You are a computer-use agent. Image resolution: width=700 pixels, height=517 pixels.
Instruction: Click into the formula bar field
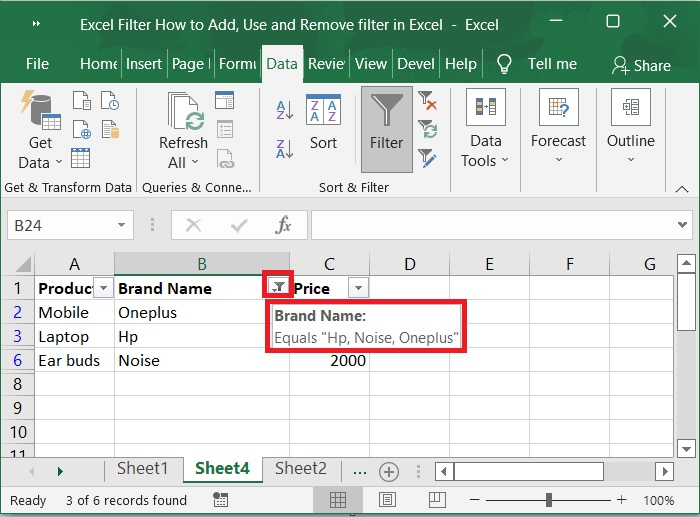[x=494, y=225]
